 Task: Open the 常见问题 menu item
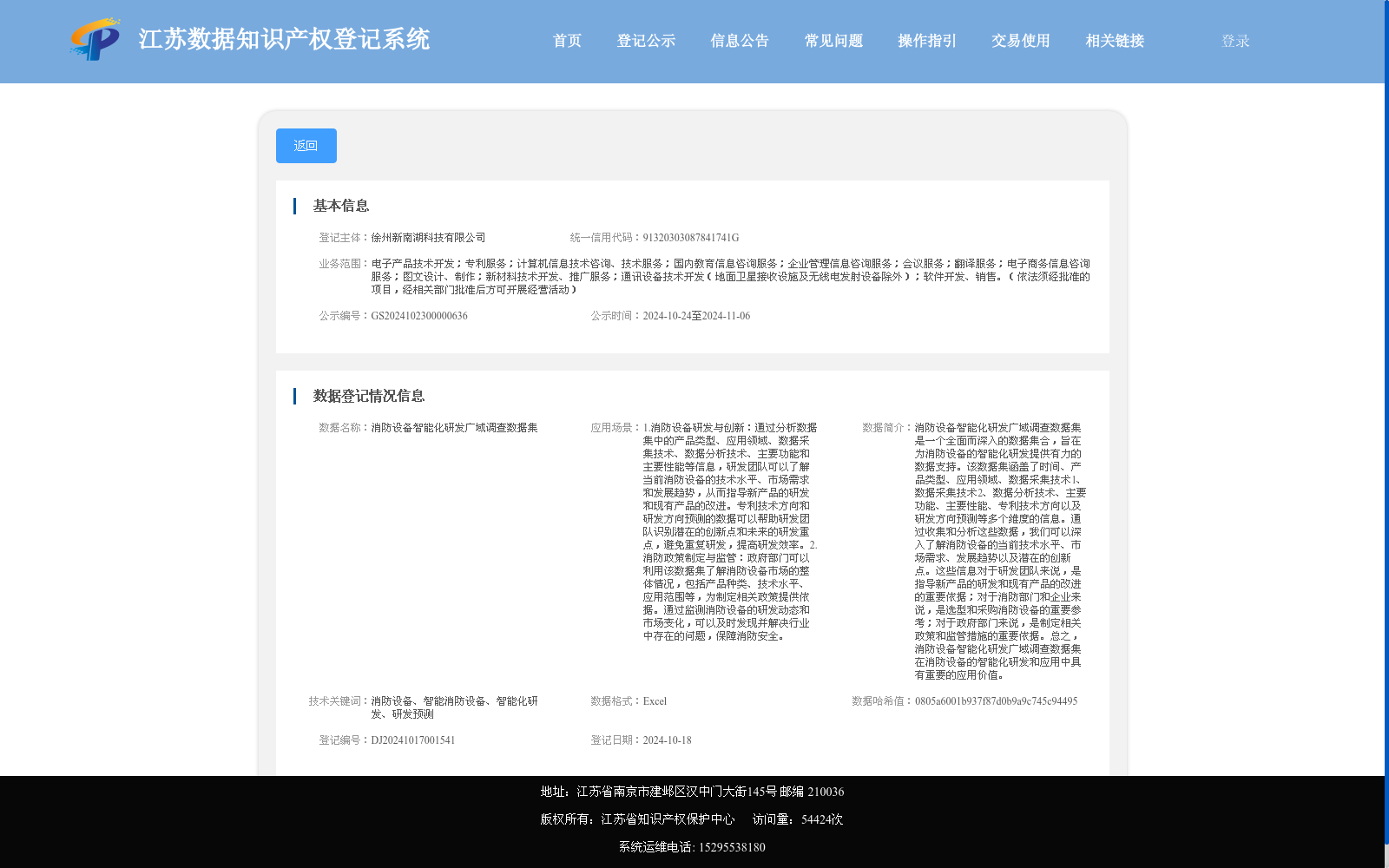(x=833, y=41)
